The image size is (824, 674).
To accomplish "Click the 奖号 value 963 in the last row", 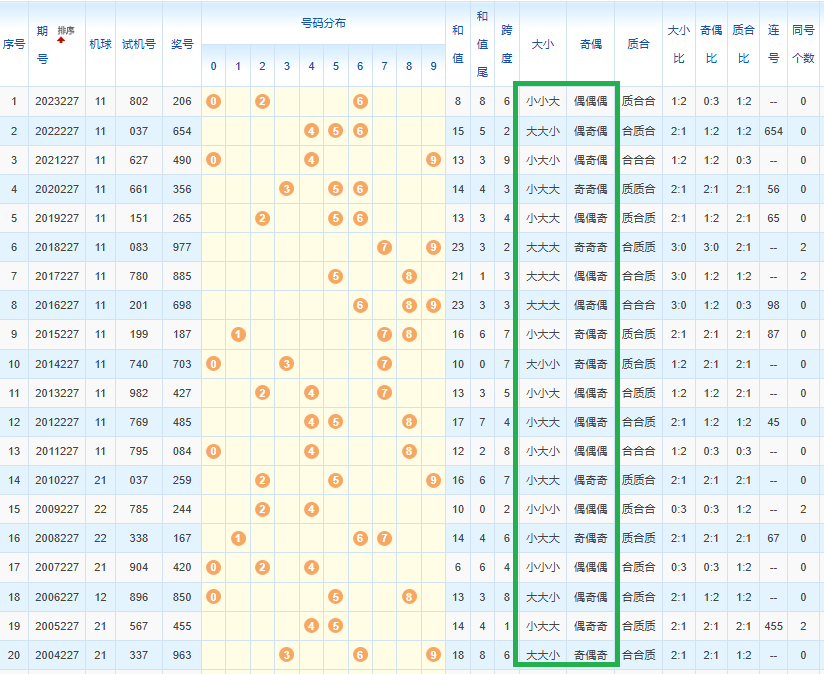I will tap(181, 655).
